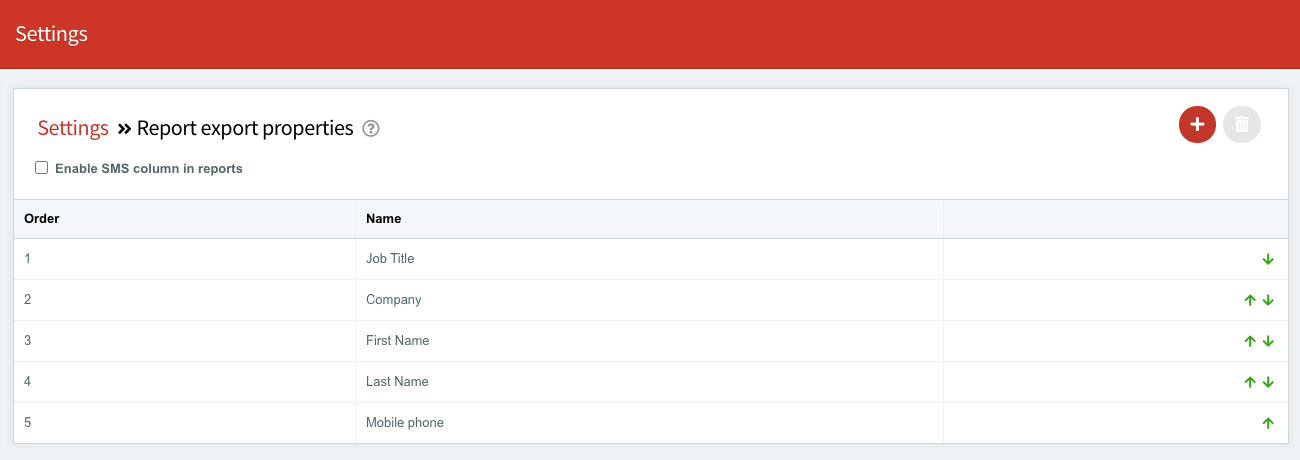
Task: Click the Name column header
Action: point(649,218)
